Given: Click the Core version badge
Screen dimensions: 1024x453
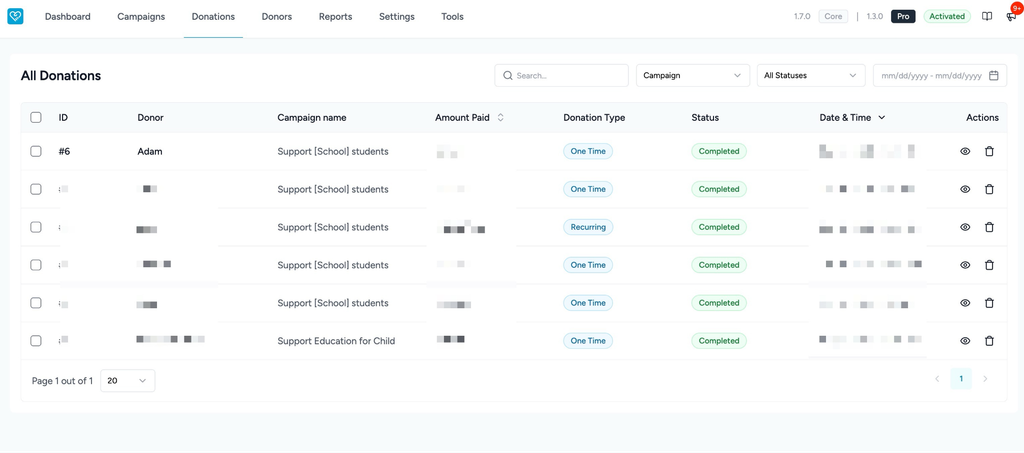Looking at the screenshot, I should 833,17.
